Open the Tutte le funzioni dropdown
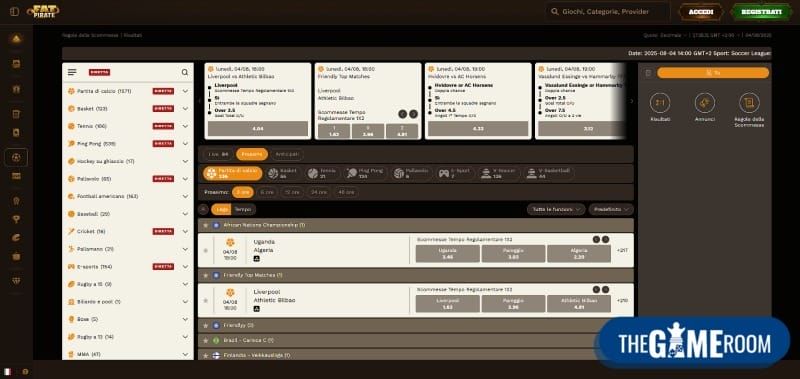Image resolution: width=800 pixels, height=379 pixels. pos(556,209)
